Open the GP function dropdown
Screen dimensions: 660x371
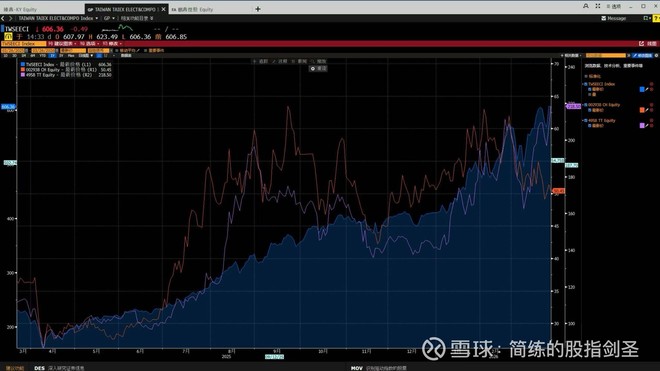click(x=109, y=18)
